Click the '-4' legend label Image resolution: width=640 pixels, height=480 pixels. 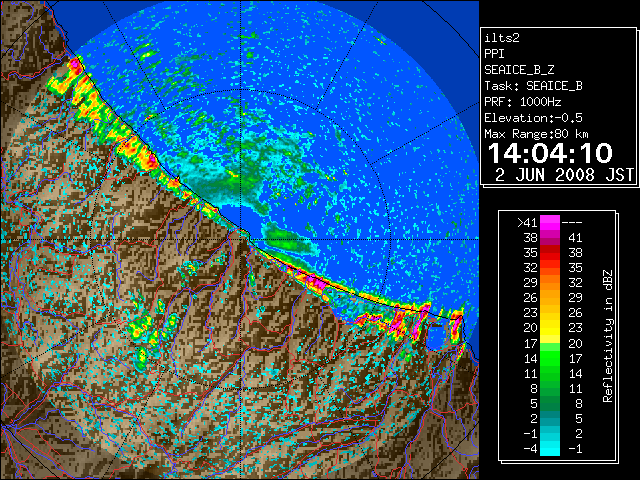tap(530, 449)
